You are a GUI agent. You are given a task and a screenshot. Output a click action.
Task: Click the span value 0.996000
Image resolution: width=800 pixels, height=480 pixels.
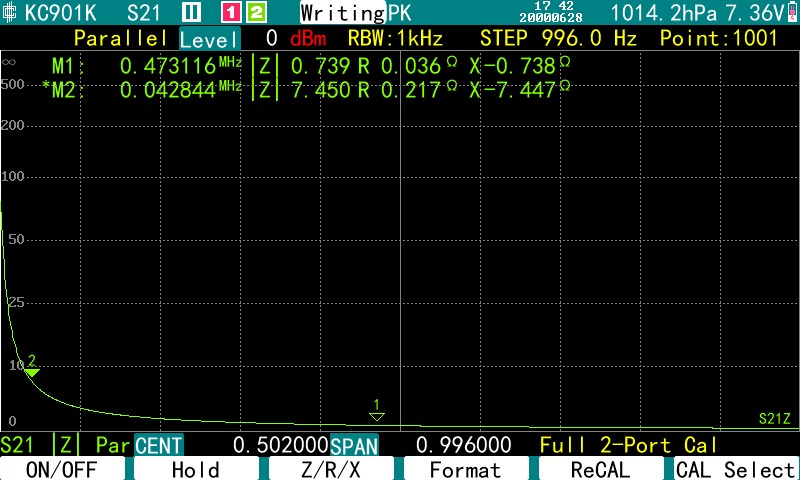pos(463,445)
